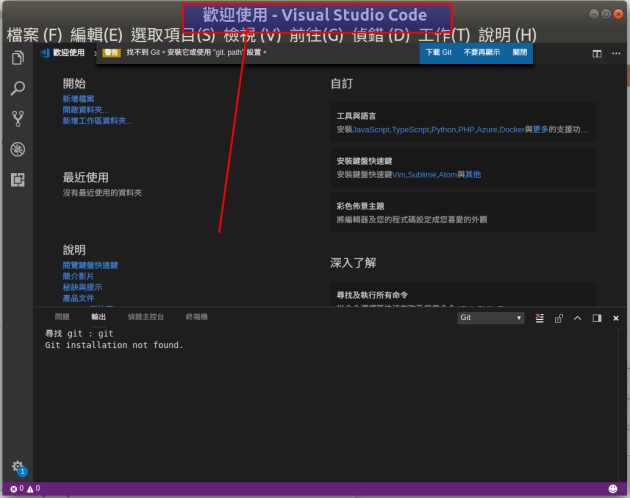
Task: Click the feedback smiley icon
Action: (x=613, y=488)
